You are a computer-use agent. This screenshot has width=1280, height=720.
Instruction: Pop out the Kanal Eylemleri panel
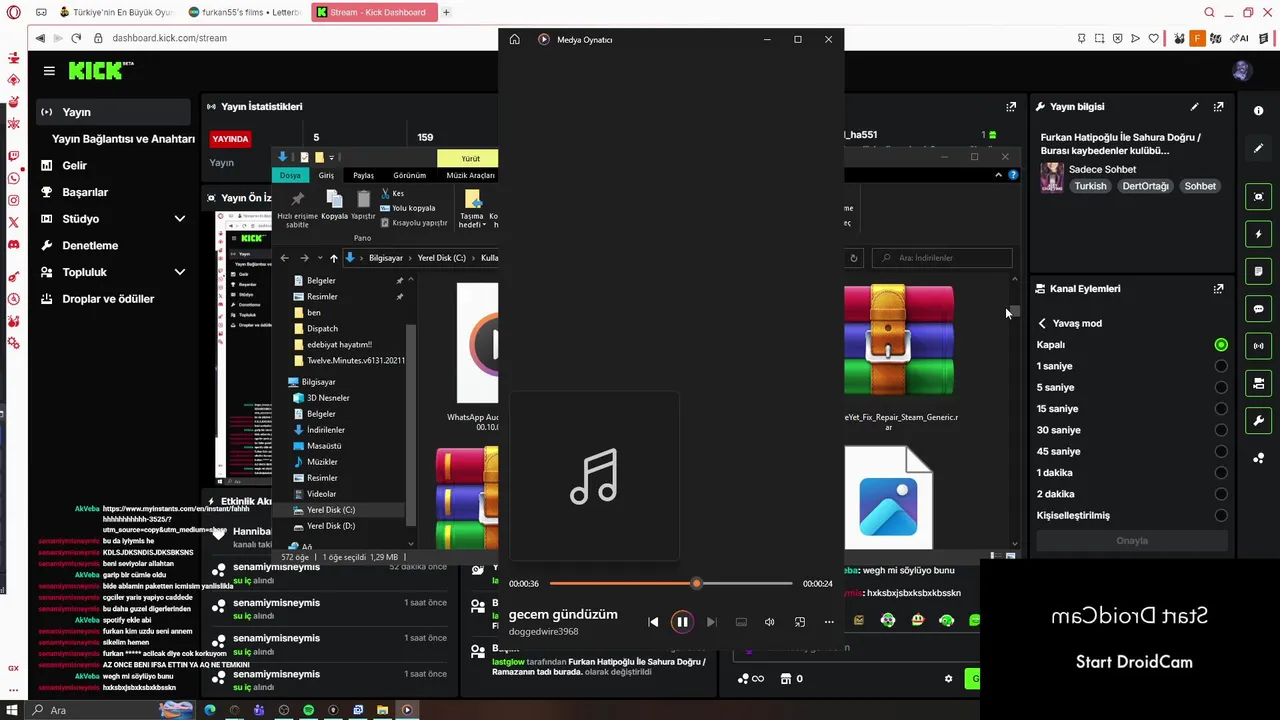click(x=1218, y=288)
